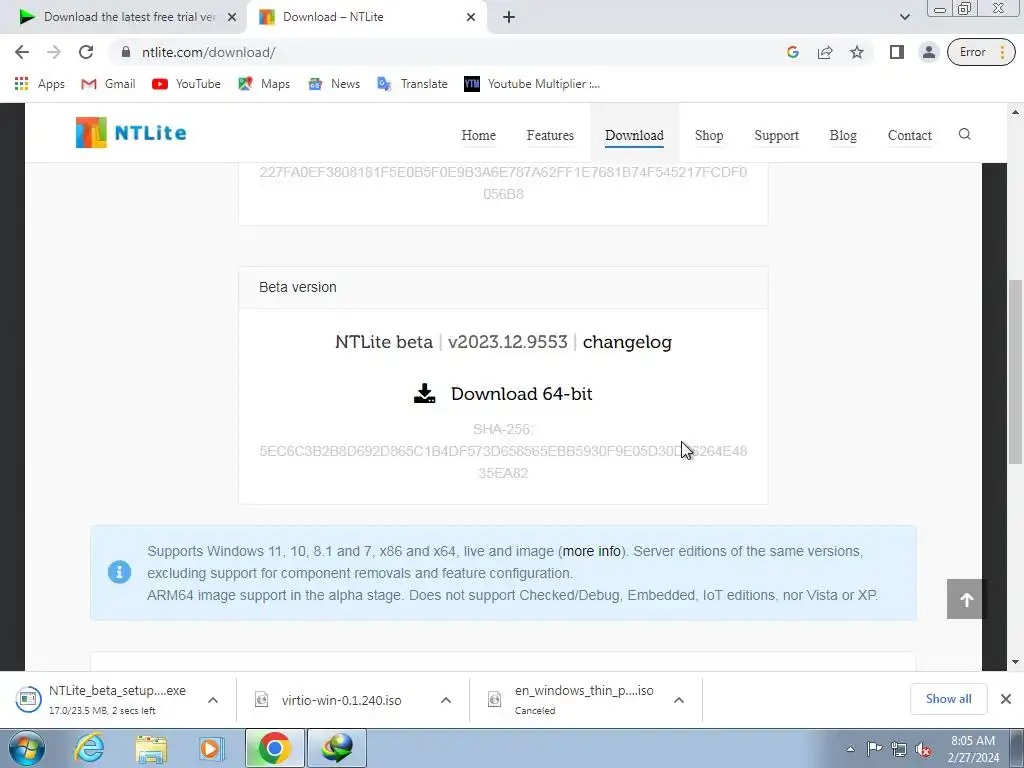Open Windows Media Player from taskbar
1024x768 pixels.
click(212, 748)
